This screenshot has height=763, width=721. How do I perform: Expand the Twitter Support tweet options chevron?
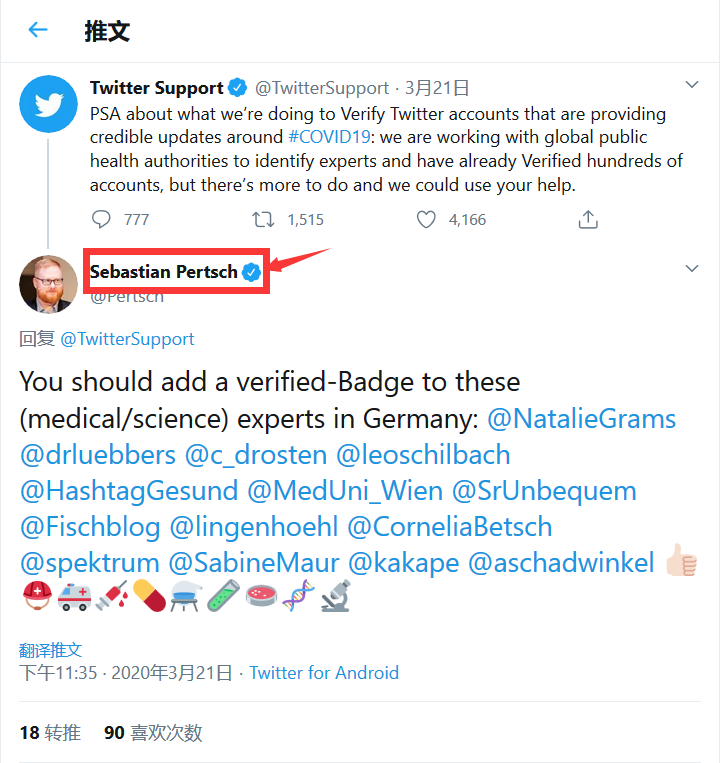coord(691,84)
